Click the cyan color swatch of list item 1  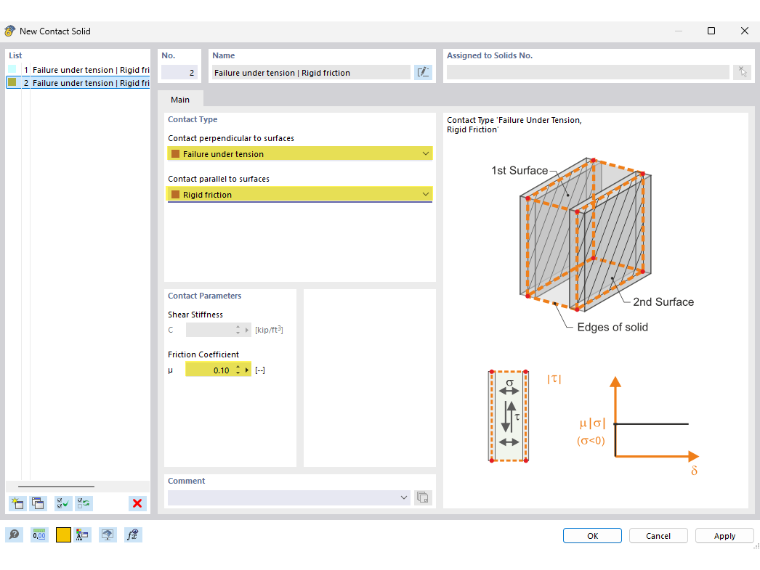pyautogui.click(x=12, y=69)
